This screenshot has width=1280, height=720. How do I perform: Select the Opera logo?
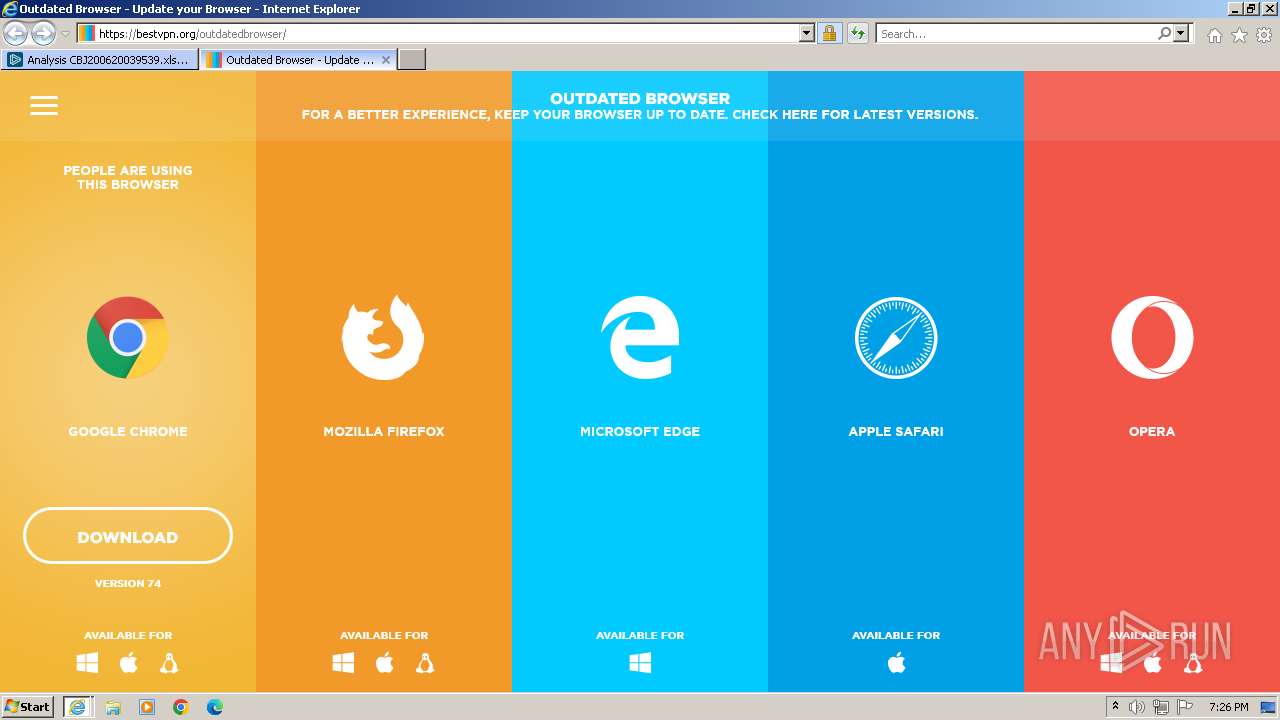1152,338
